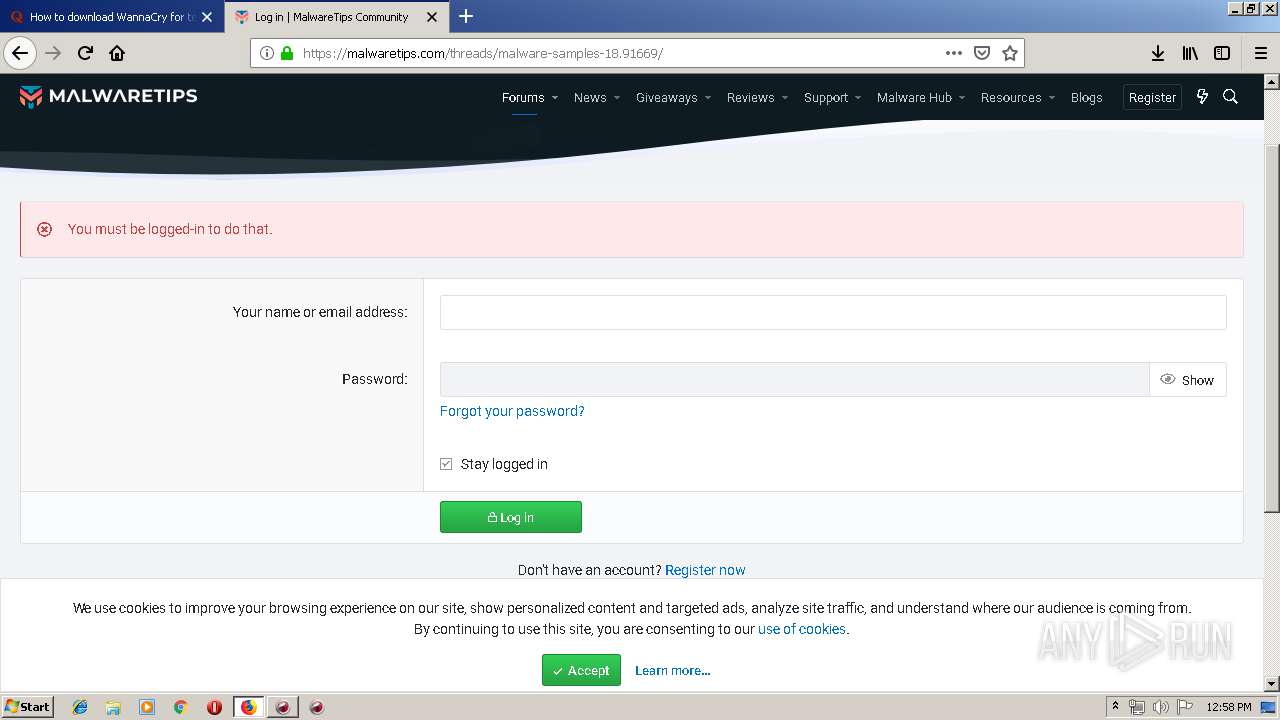Close the Log in MalwareTips tab
Image resolution: width=1280 pixels, height=720 pixels.
coord(432,17)
